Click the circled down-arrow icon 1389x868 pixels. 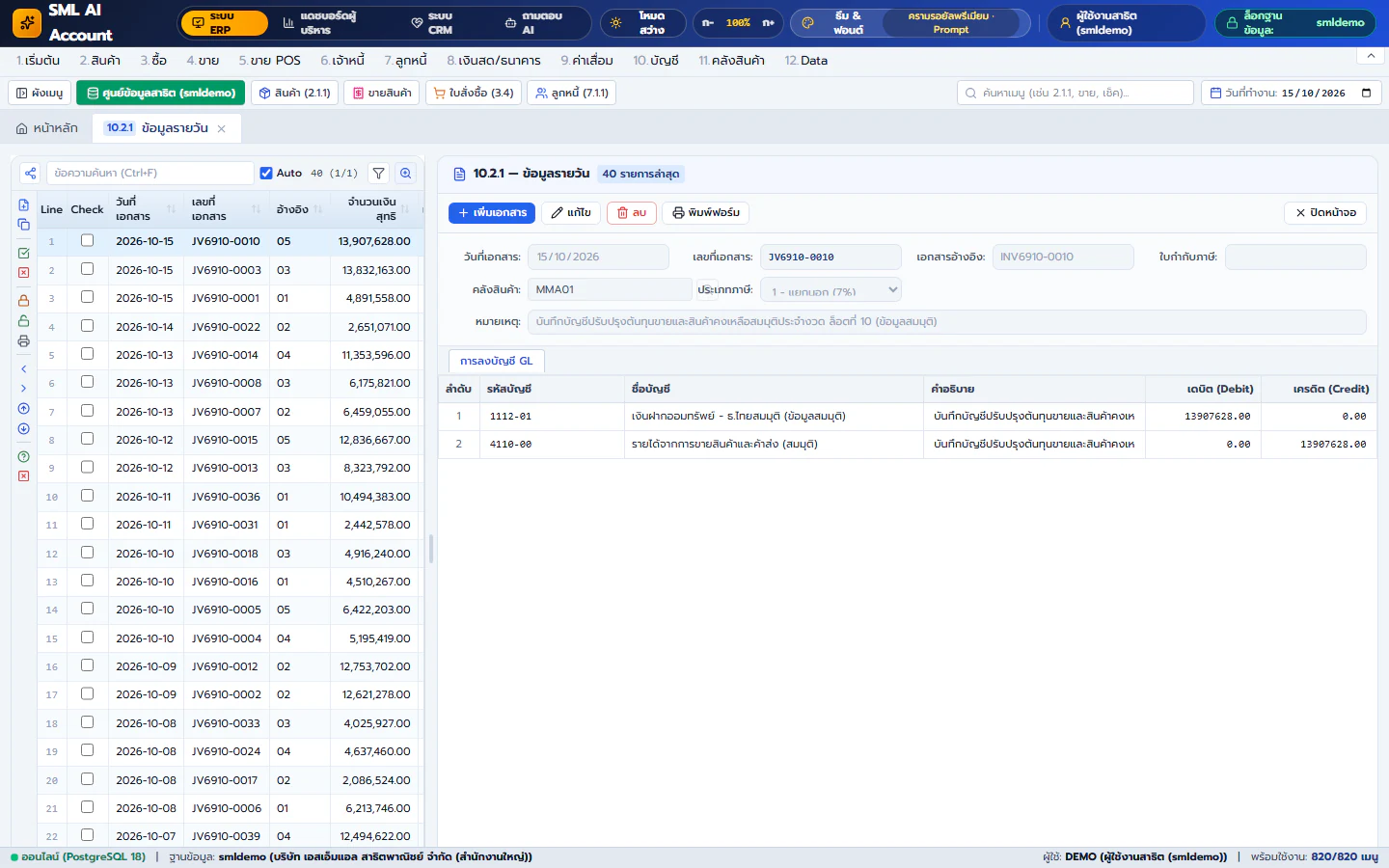point(23,429)
